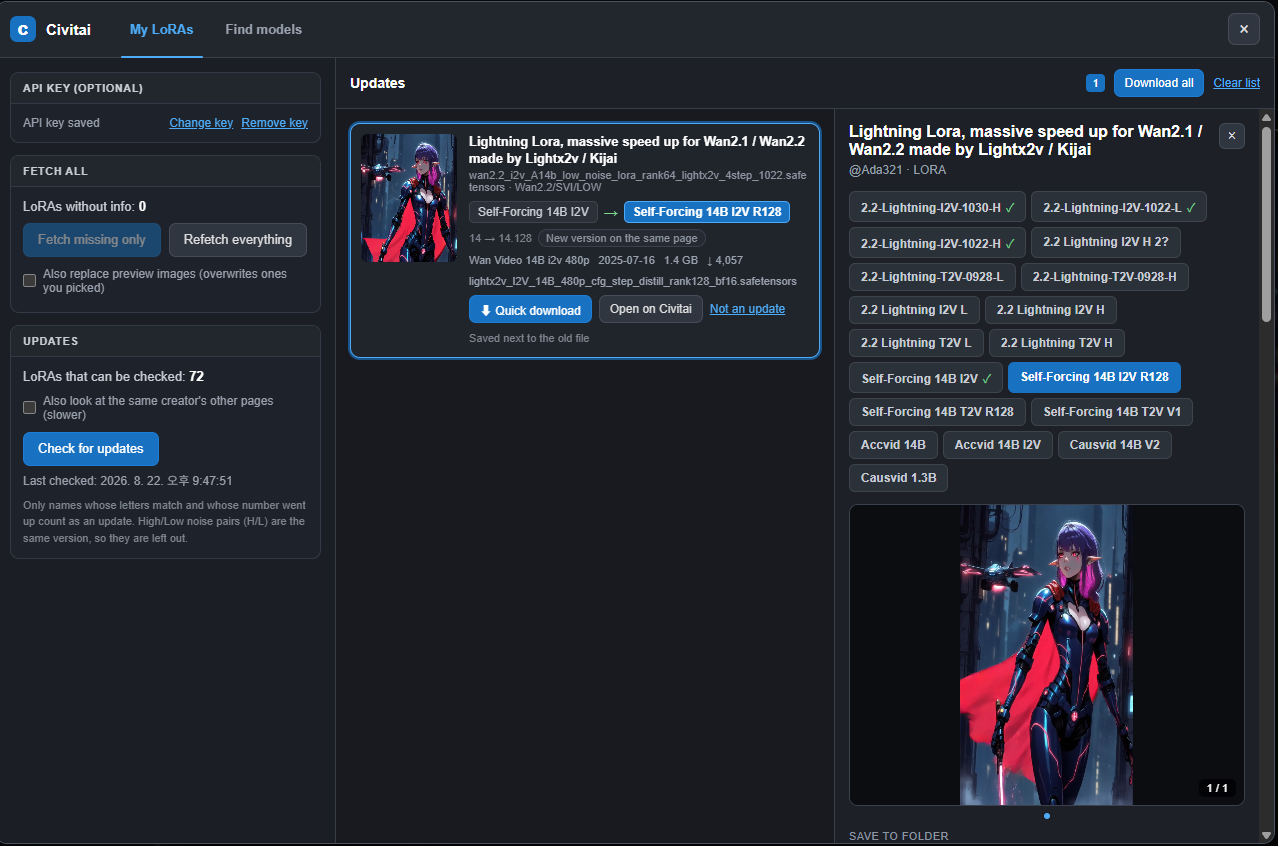
Task: Close the Lightning Lora detail panel
Action: (x=1232, y=135)
